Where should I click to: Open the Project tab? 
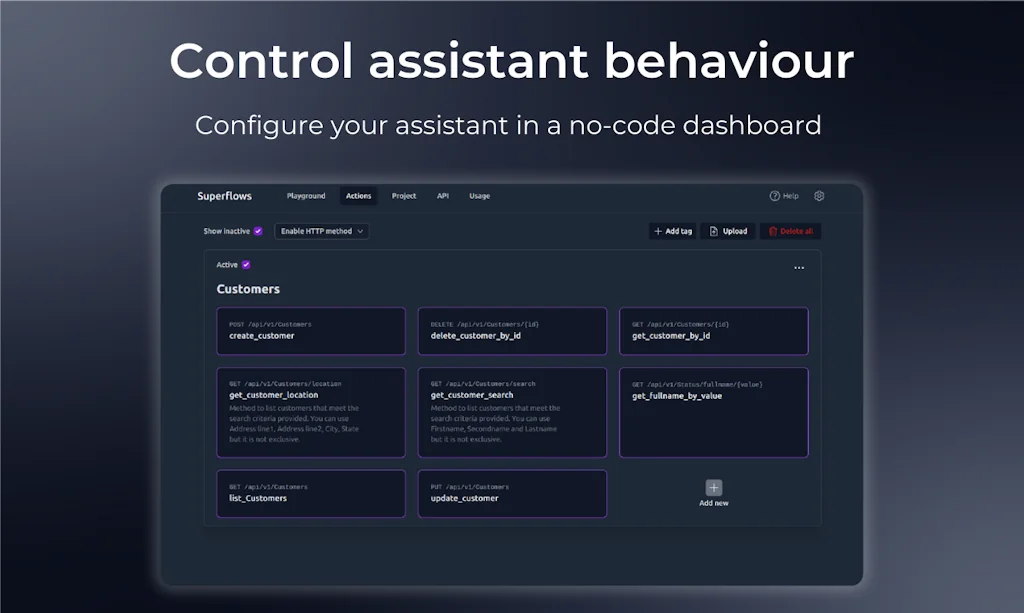pos(404,196)
